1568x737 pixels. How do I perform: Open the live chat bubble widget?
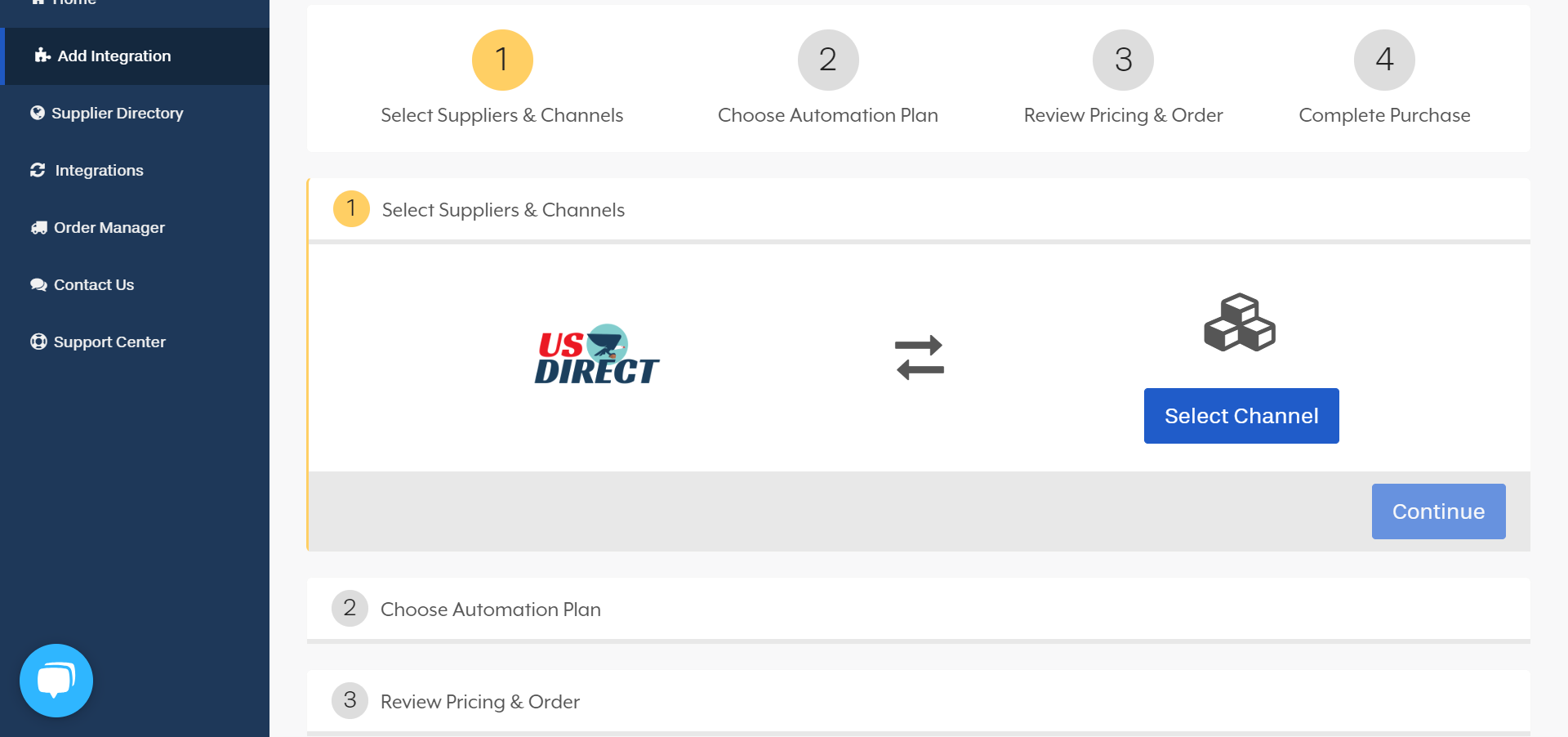56,680
